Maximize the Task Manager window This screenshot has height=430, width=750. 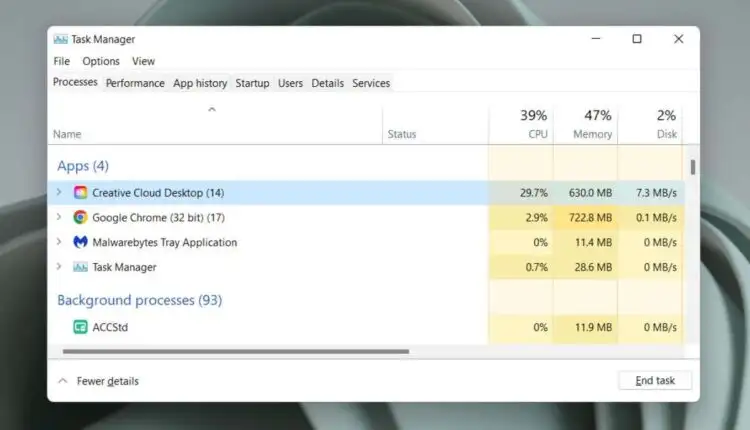tap(637, 39)
